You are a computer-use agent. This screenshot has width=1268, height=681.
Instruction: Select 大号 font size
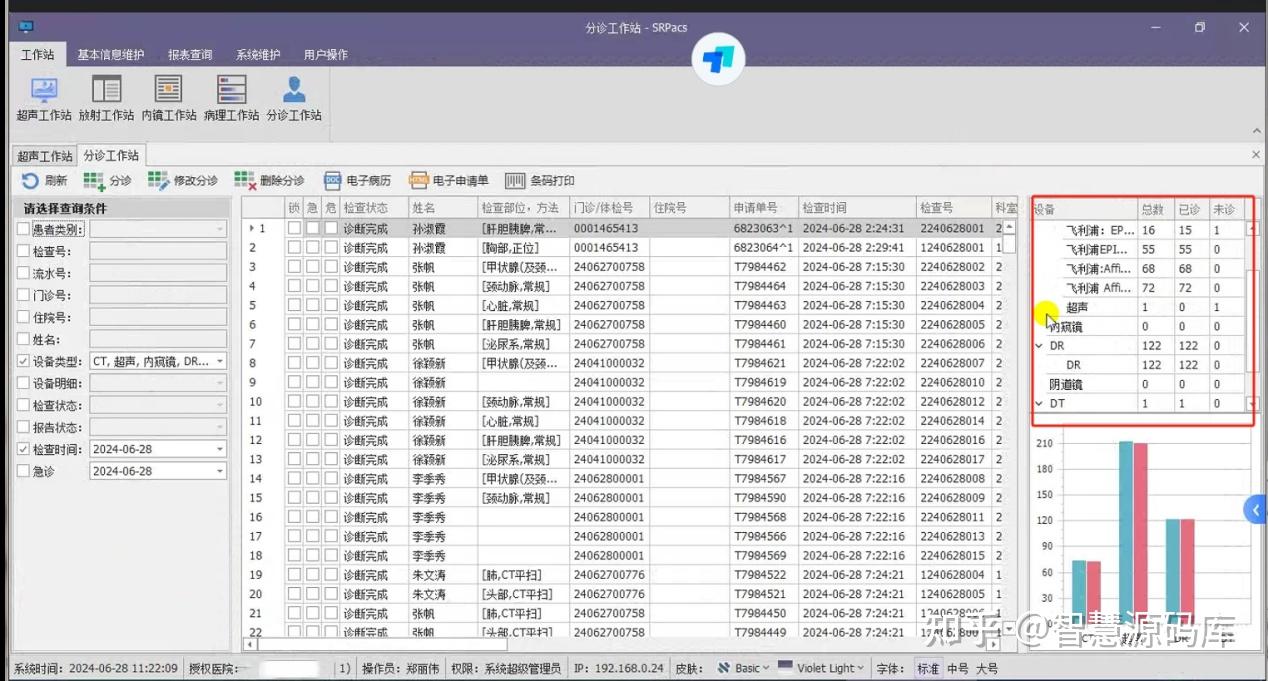986,668
